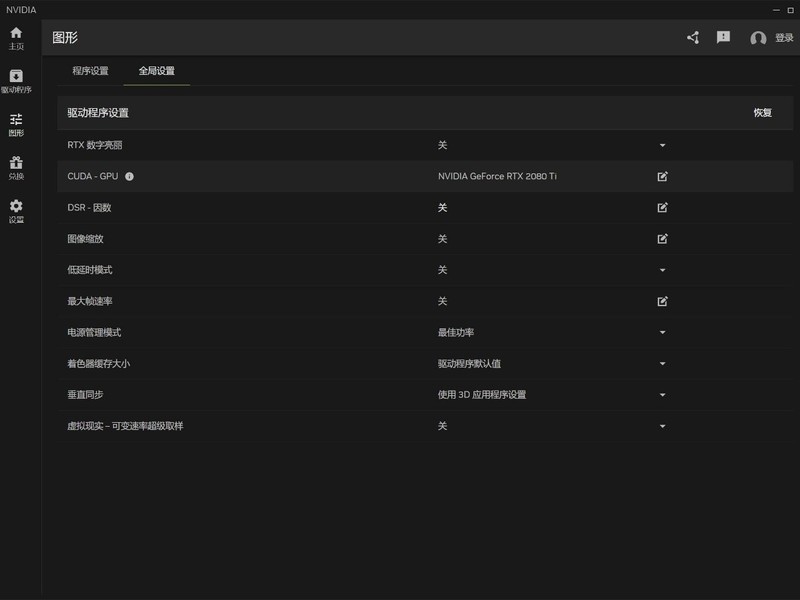Screen dimensions: 800x600
Task: Click the NVIDIA GeForce RTX 2080 Ti value
Action: [497, 176]
